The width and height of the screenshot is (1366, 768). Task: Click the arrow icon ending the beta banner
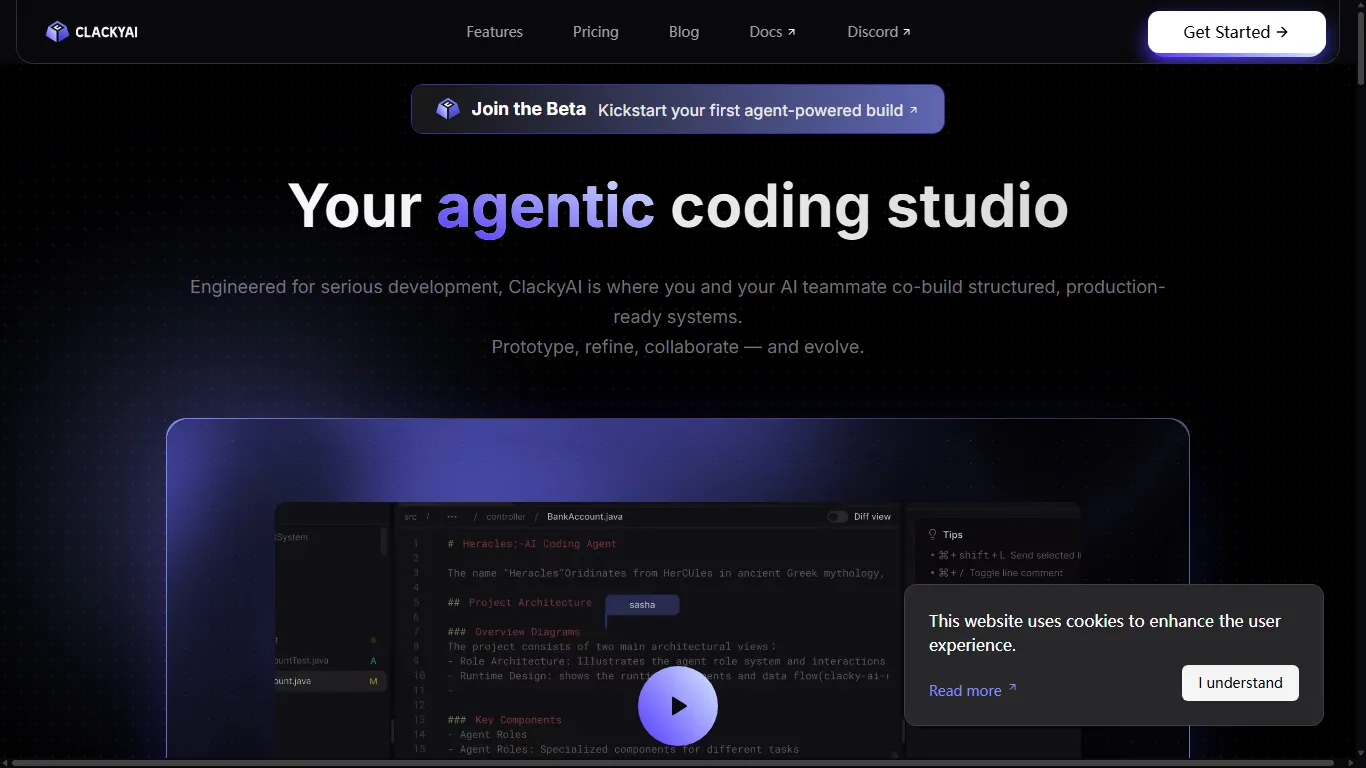(913, 110)
